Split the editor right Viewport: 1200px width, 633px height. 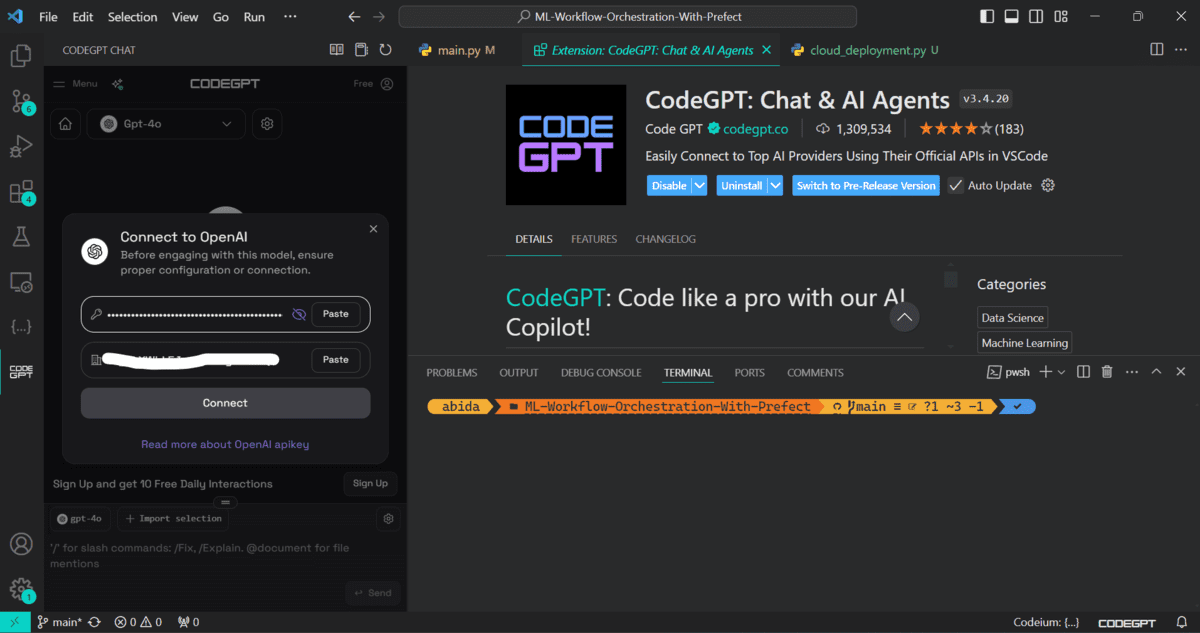coord(1156,49)
